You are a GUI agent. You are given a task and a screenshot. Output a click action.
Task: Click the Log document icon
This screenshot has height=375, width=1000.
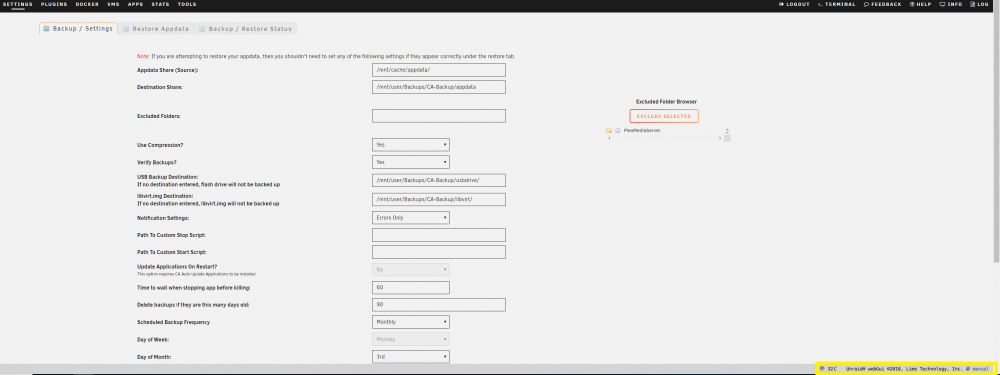tap(973, 4)
